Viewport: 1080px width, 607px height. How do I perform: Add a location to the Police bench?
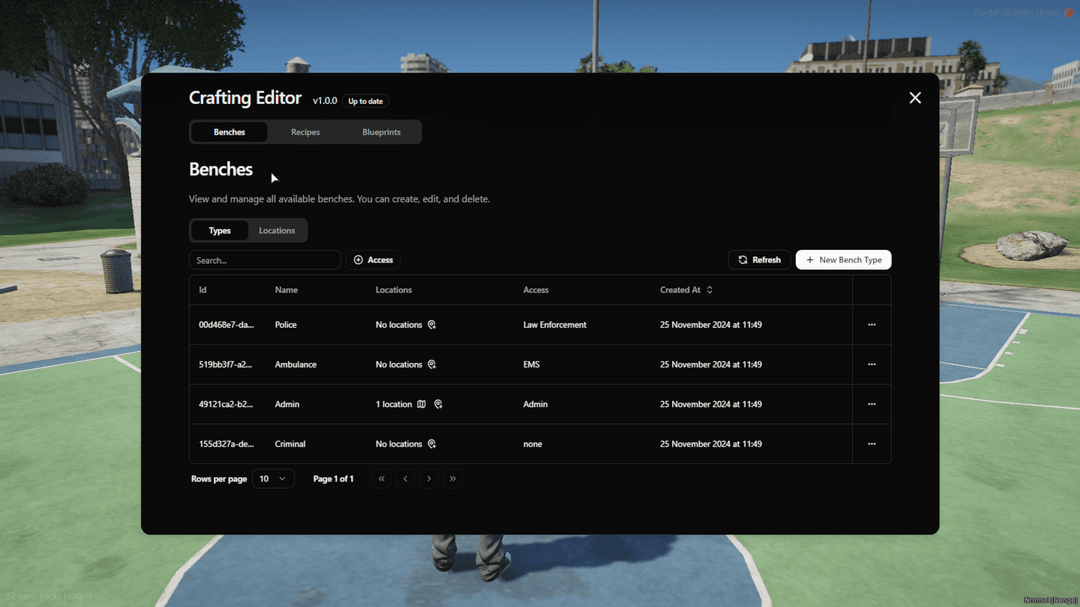(432, 325)
